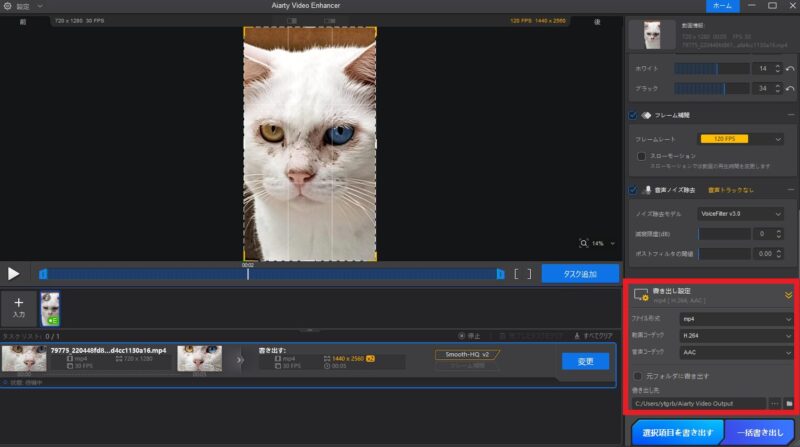Switch to the ホーム tab
The image size is (800, 447).
(x=722, y=6)
